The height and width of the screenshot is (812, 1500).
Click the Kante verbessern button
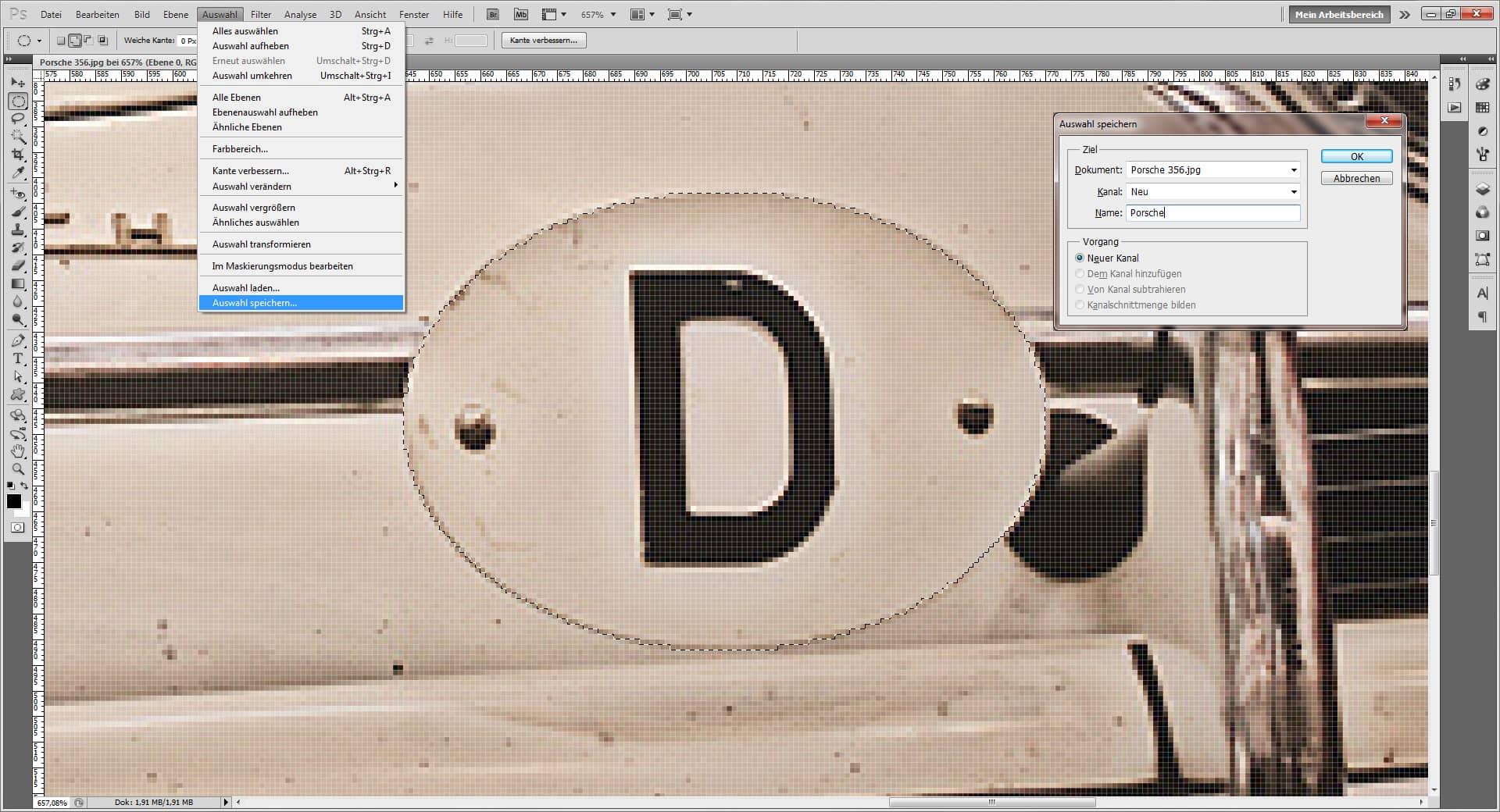click(543, 40)
